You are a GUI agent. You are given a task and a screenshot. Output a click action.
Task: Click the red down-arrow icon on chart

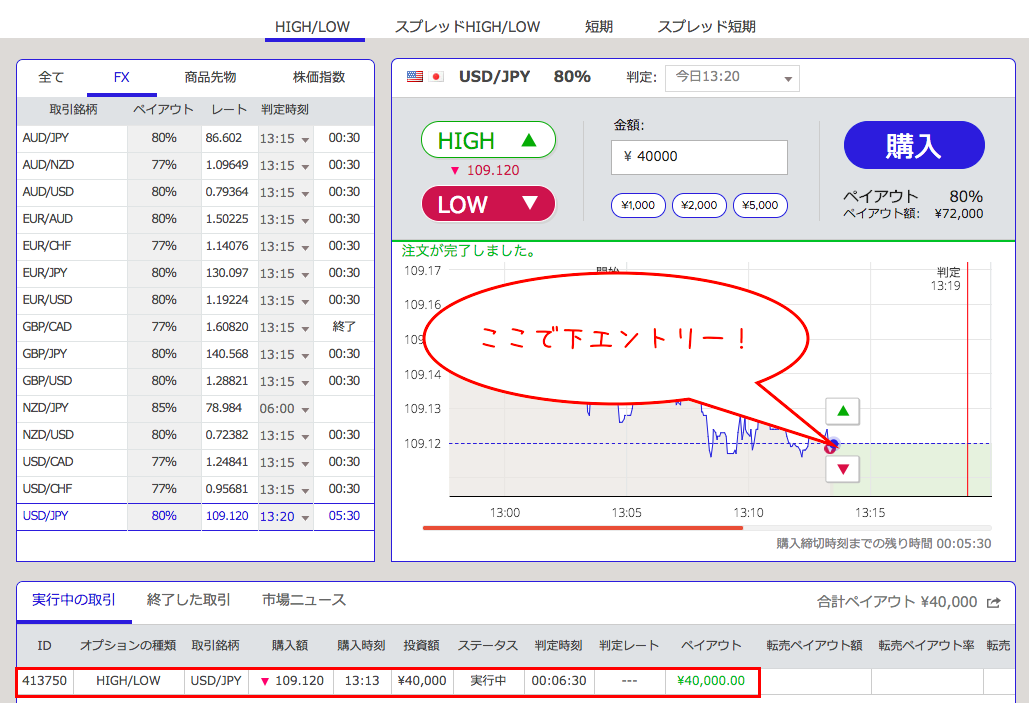point(842,469)
